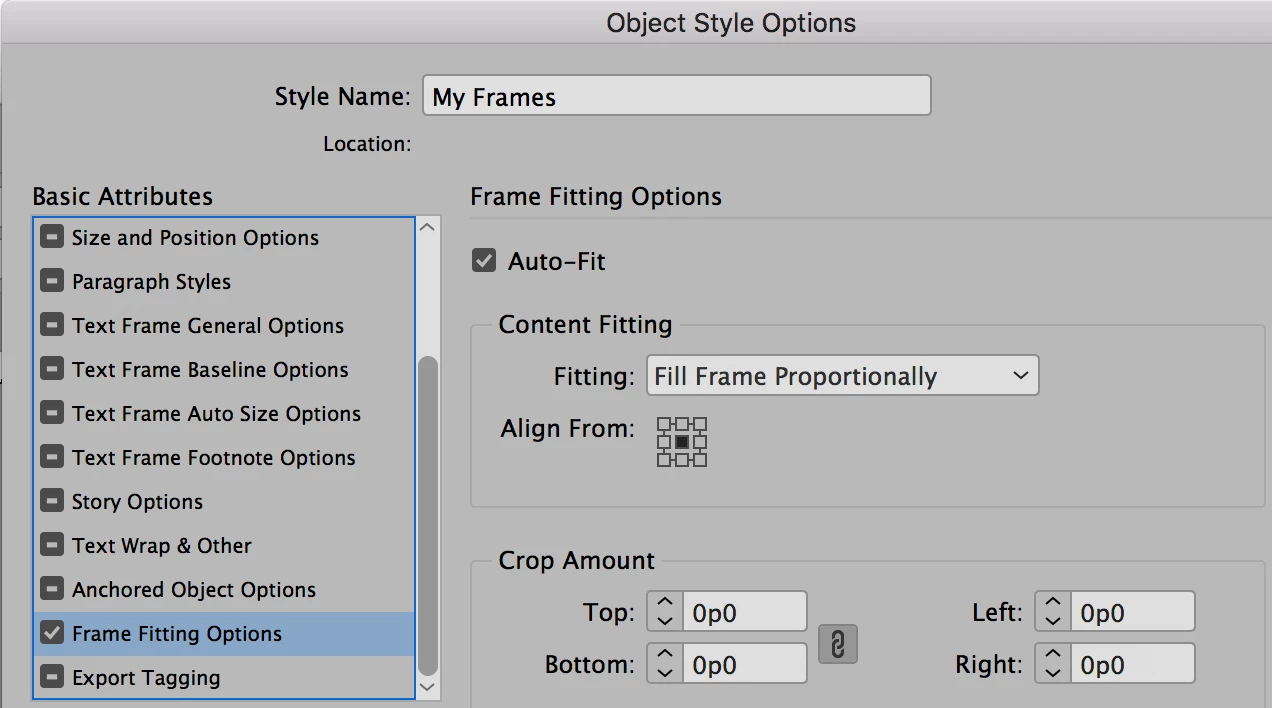Open Anchored Object Options category
1272x708 pixels.
(x=194, y=590)
